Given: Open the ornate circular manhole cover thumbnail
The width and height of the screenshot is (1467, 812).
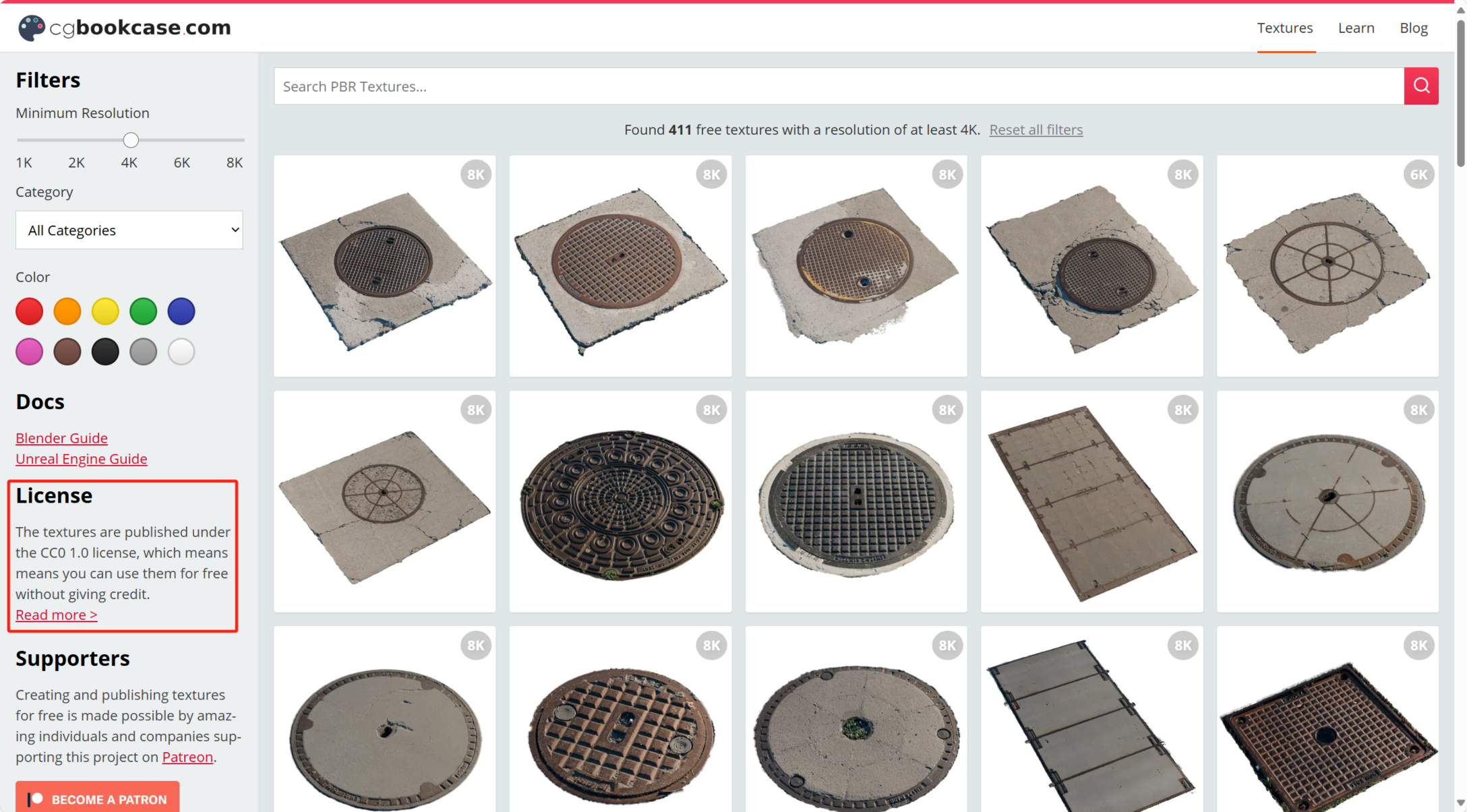Looking at the screenshot, I should (x=620, y=502).
